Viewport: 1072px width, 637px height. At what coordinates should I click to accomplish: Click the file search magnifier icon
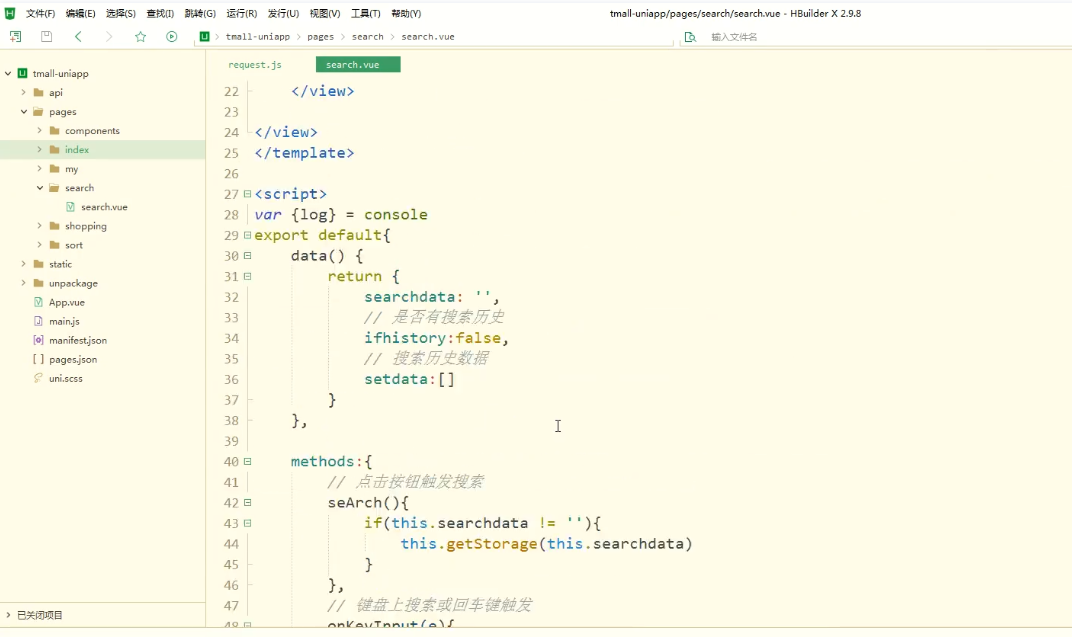click(x=690, y=37)
